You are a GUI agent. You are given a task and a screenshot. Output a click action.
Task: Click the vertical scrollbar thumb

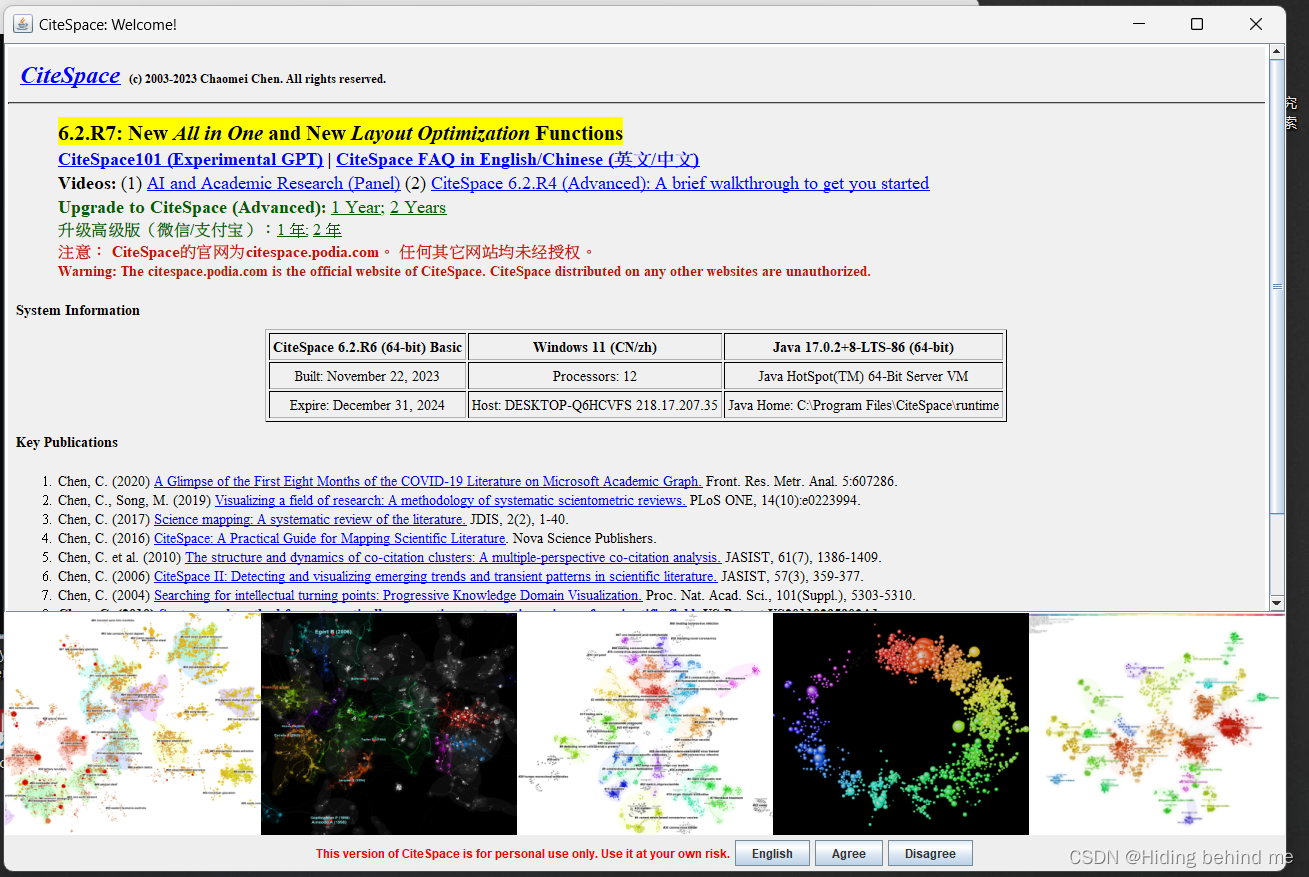(x=1277, y=287)
